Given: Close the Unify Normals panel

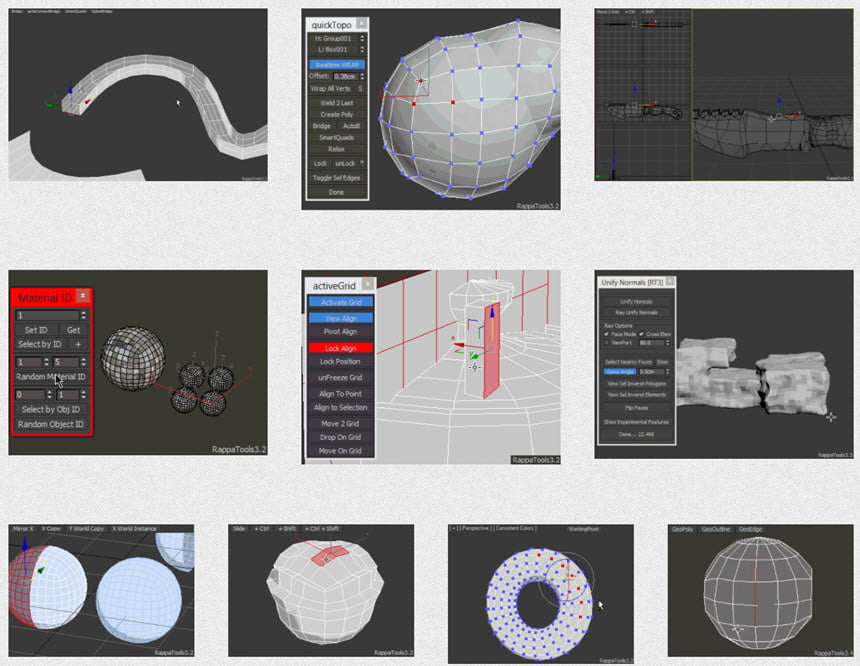Looking at the screenshot, I should pos(670,281).
